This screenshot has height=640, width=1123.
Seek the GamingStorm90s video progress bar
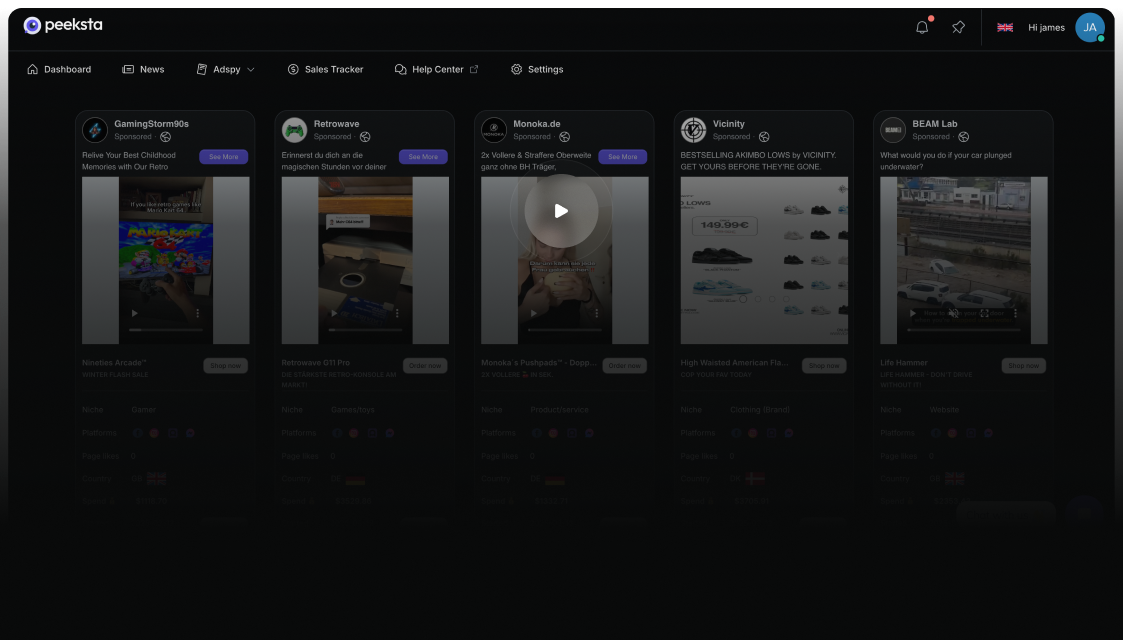tap(166, 330)
